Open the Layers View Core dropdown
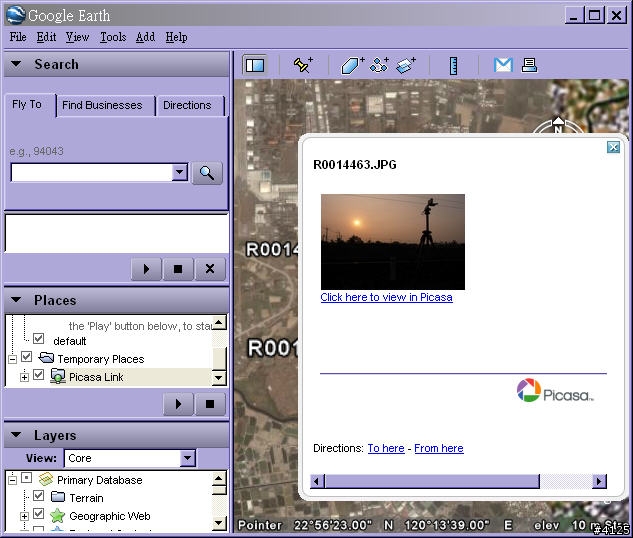Viewport: 633px width, 538px height. (187, 458)
